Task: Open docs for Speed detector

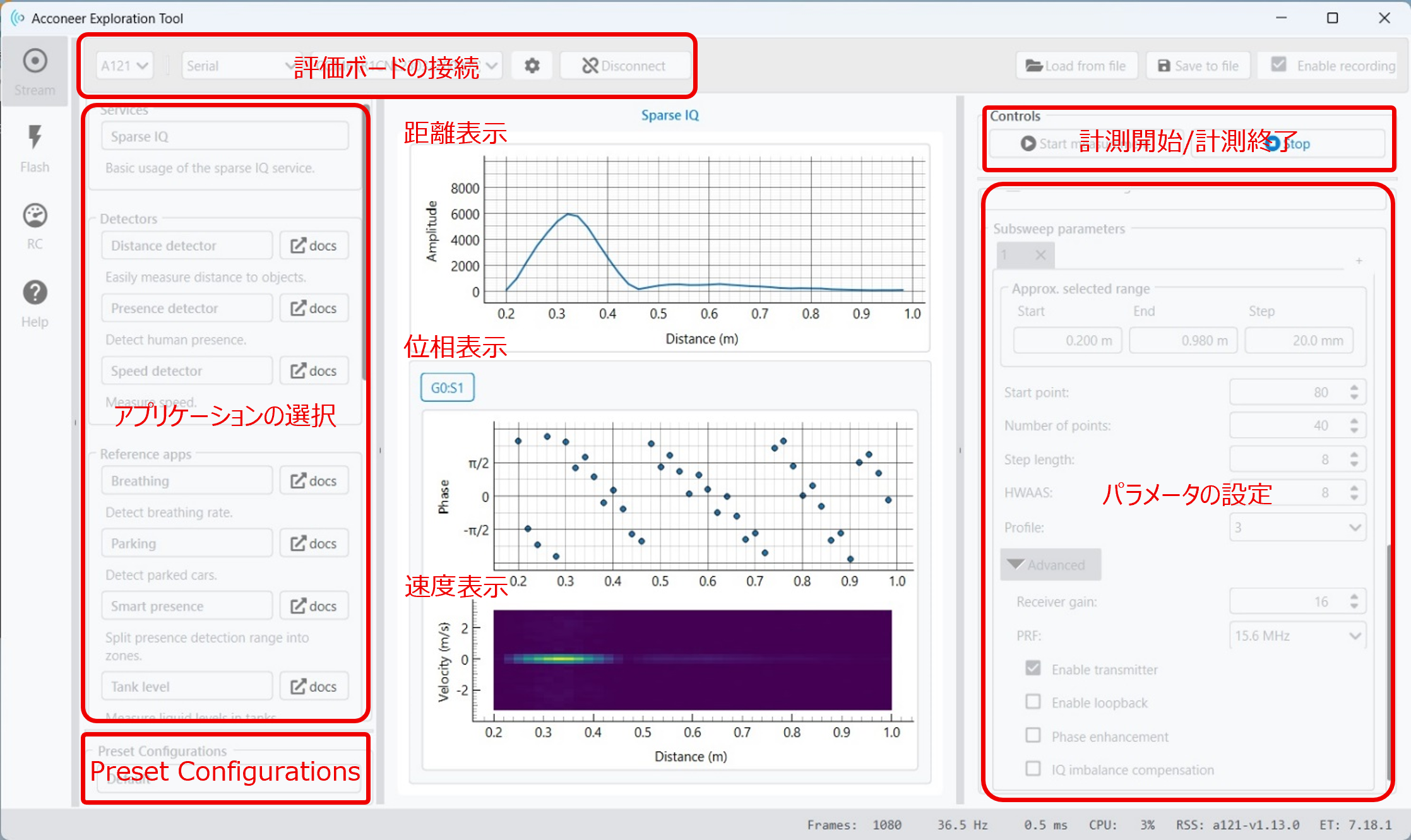Action: click(314, 370)
